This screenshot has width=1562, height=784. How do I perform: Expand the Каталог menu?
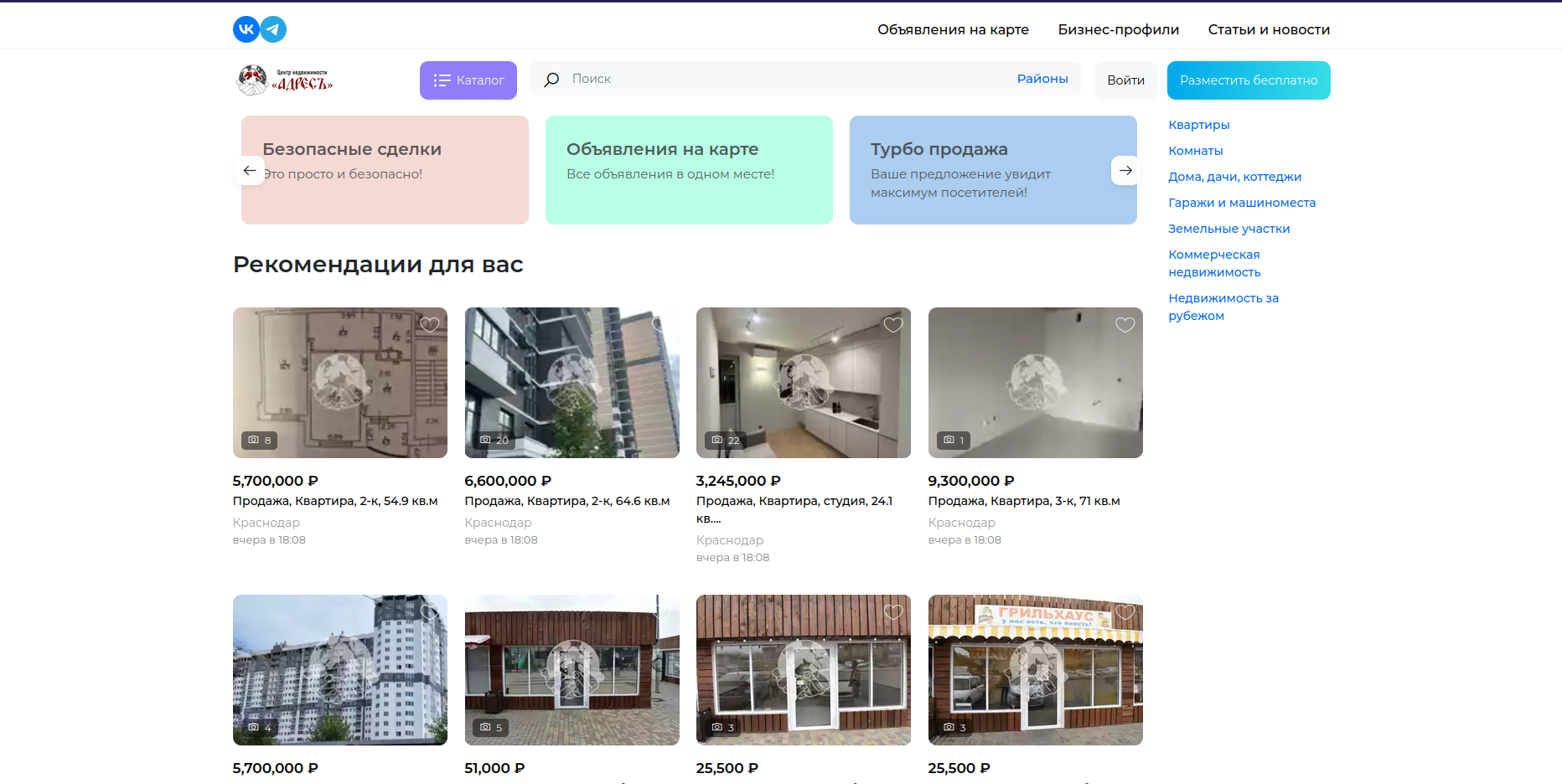point(468,80)
